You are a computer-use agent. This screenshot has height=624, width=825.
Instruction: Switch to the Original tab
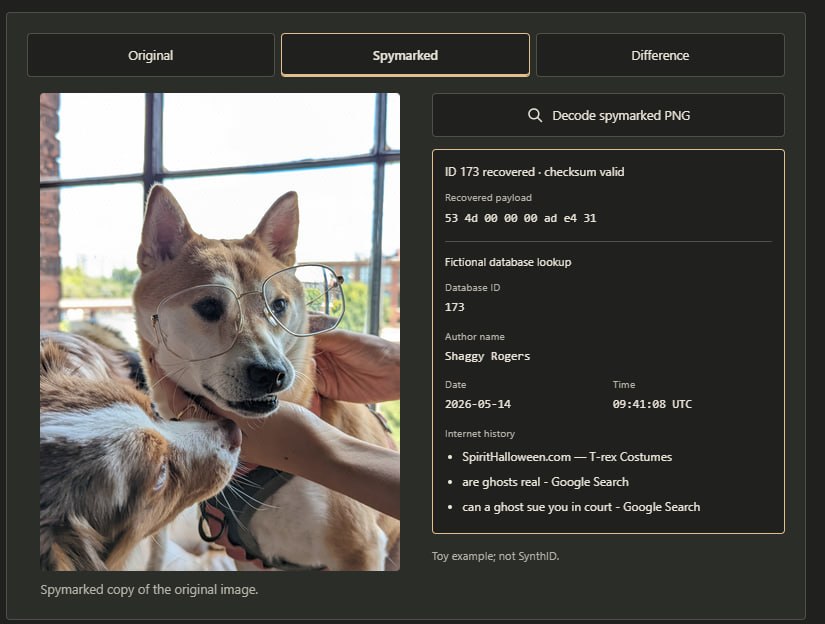pos(150,55)
